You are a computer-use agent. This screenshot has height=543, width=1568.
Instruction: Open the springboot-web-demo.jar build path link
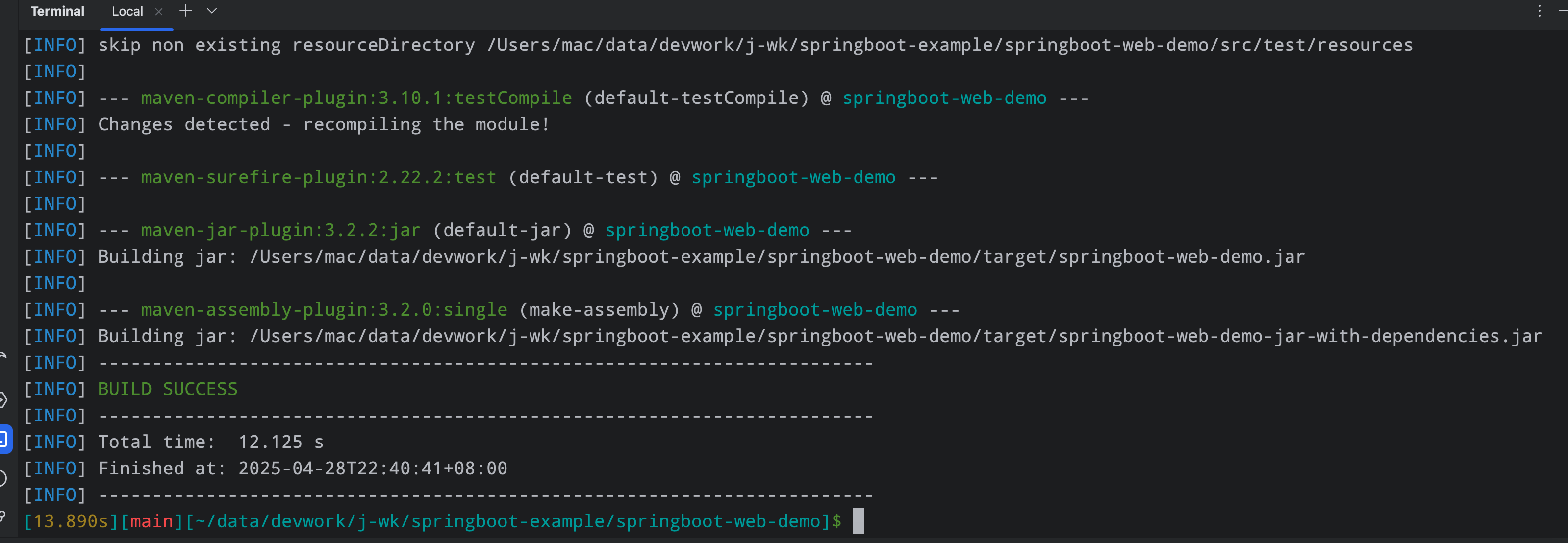[x=776, y=256]
